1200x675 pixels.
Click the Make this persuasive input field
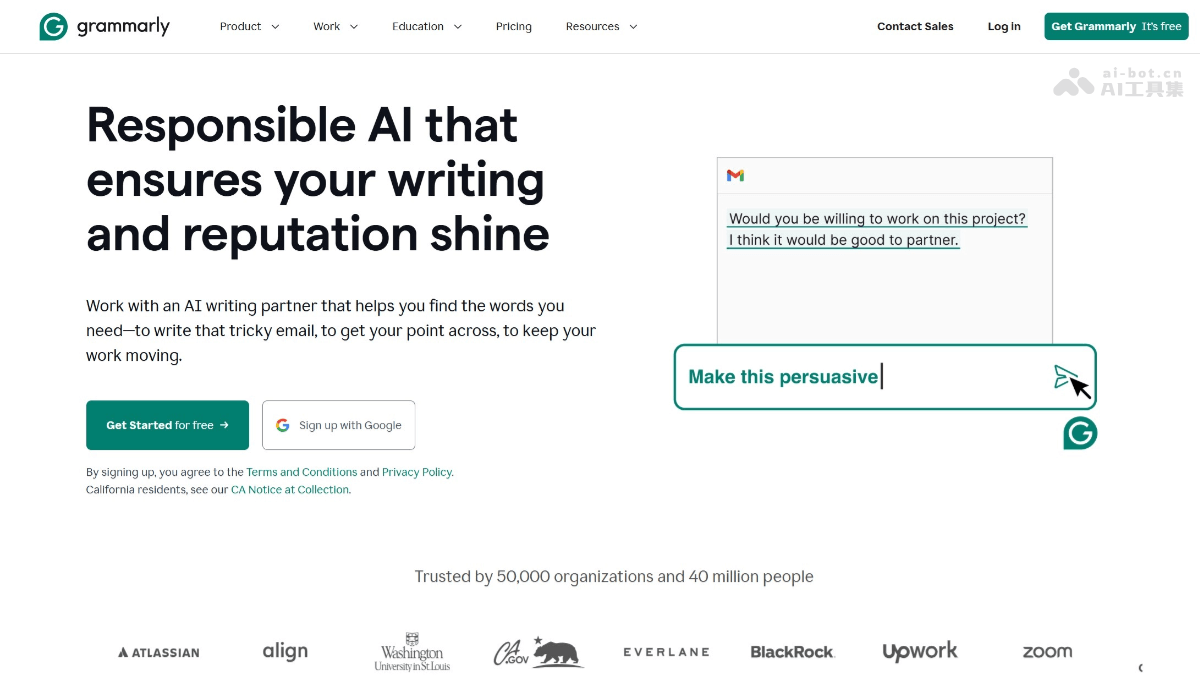[860, 377]
